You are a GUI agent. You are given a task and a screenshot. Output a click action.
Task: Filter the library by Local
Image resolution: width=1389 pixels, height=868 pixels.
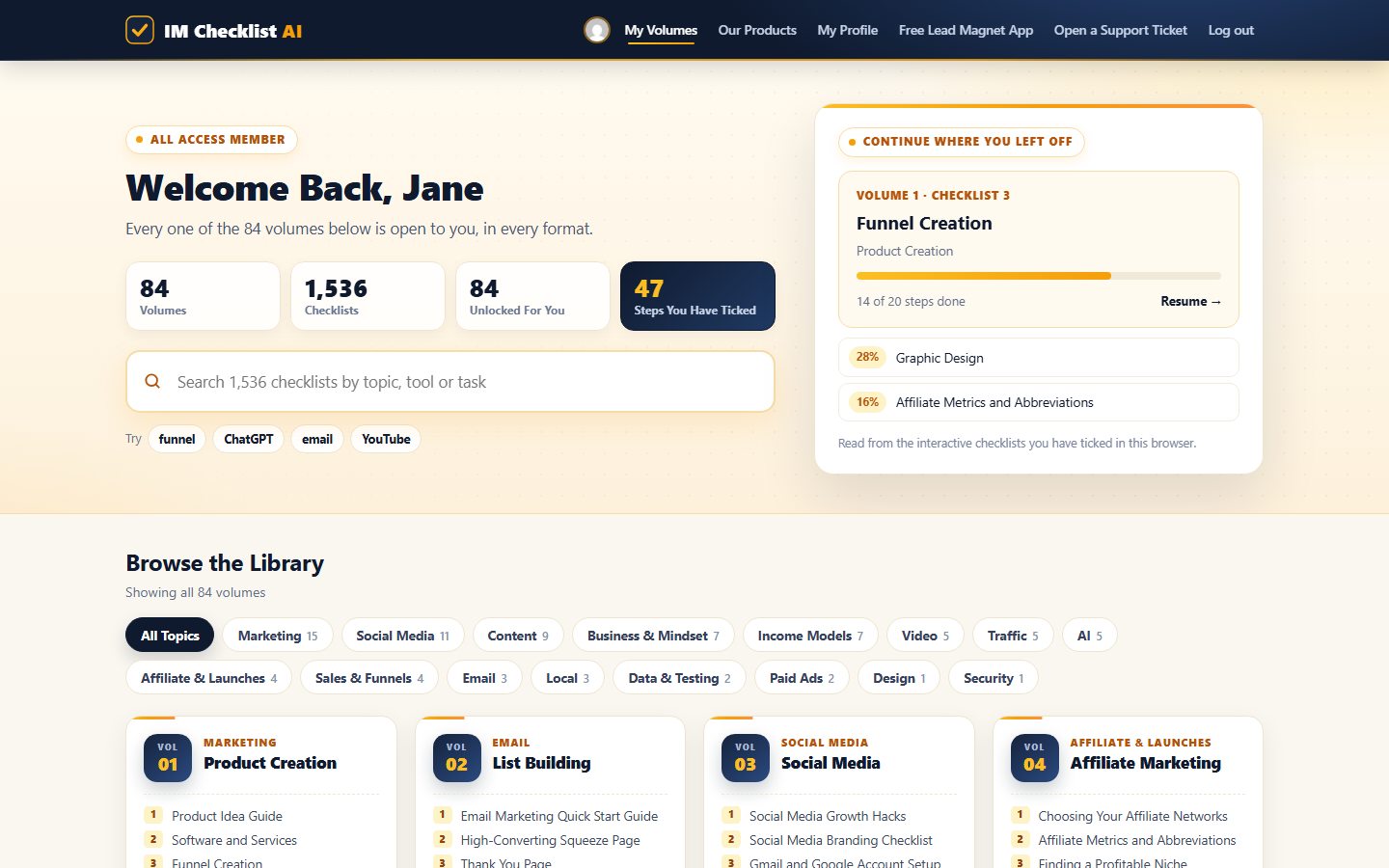click(x=567, y=678)
